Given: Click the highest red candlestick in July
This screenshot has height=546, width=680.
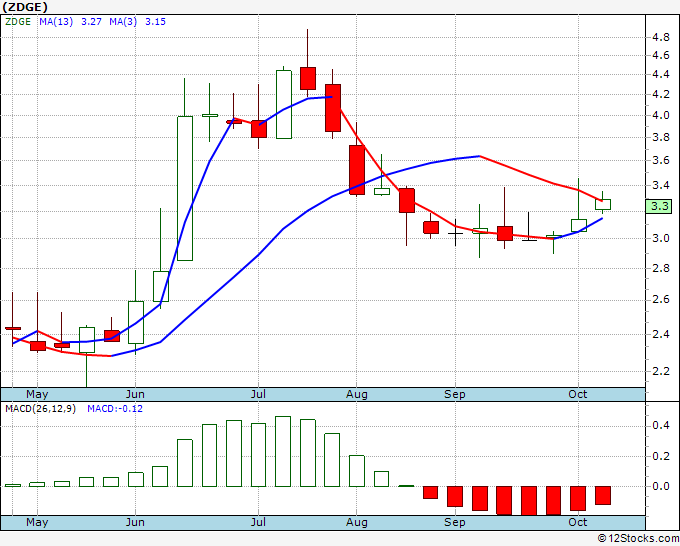Looking at the screenshot, I should 307,78.
